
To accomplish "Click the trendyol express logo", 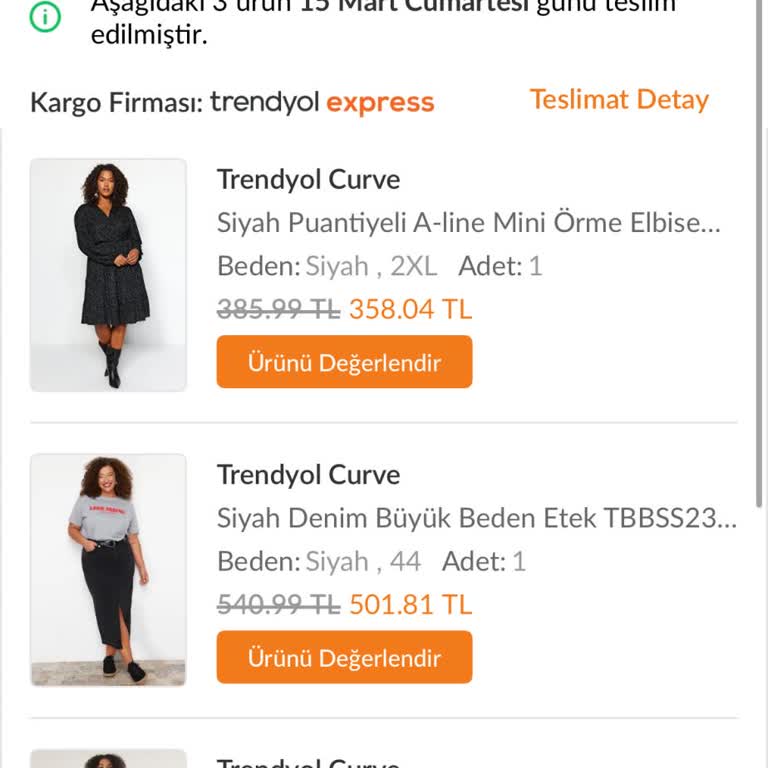I will point(322,102).
